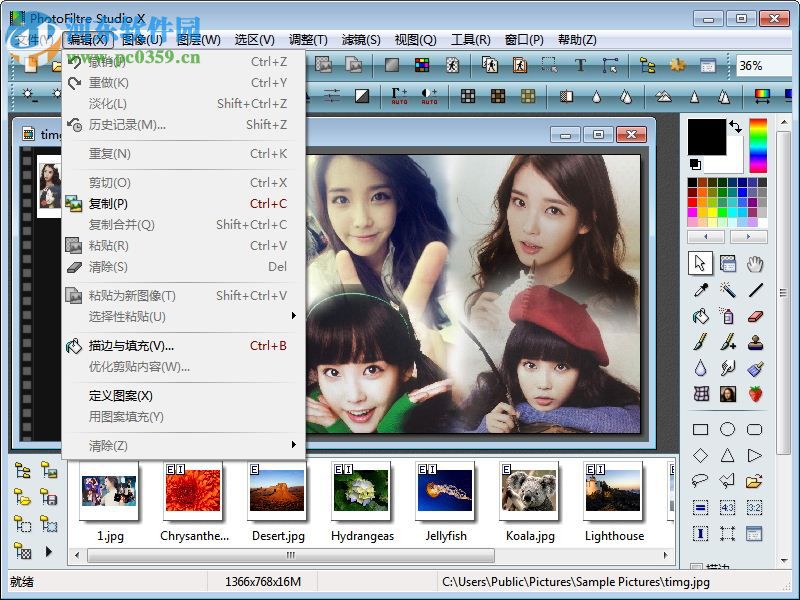The width and height of the screenshot is (800, 600).
Task: Open the Koala.jpg thumbnail
Action: [529, 490]
